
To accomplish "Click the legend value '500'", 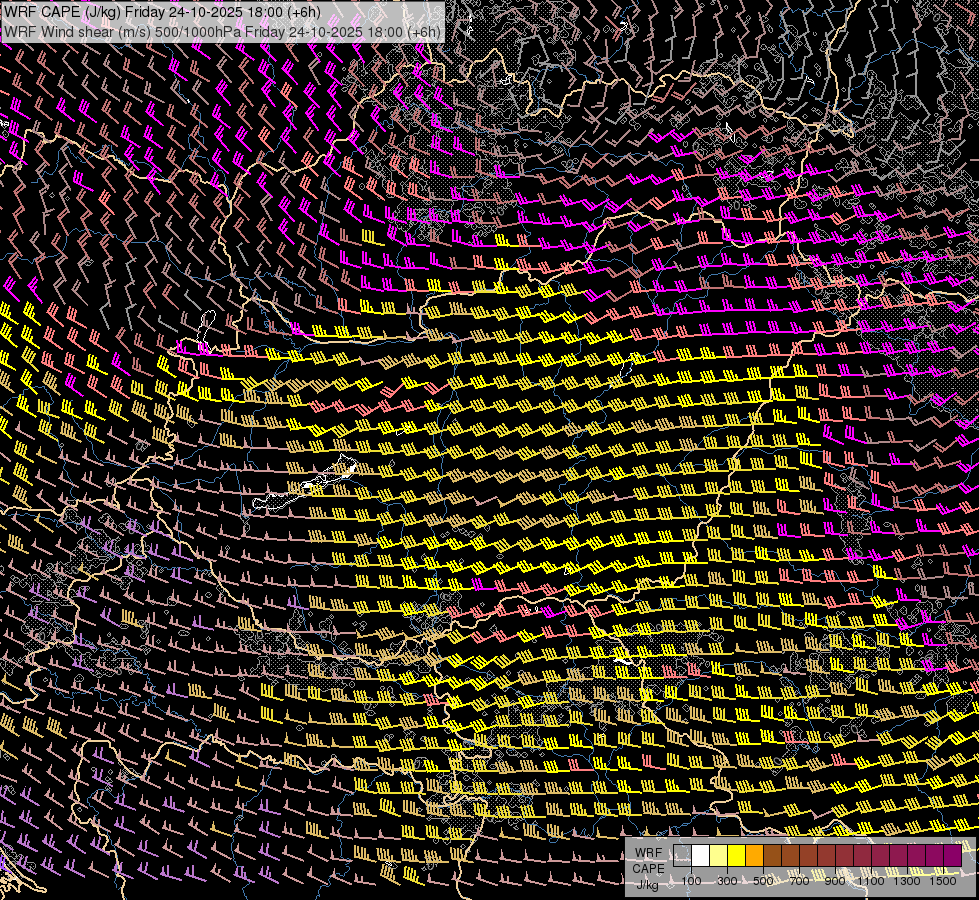I will 763,881.
